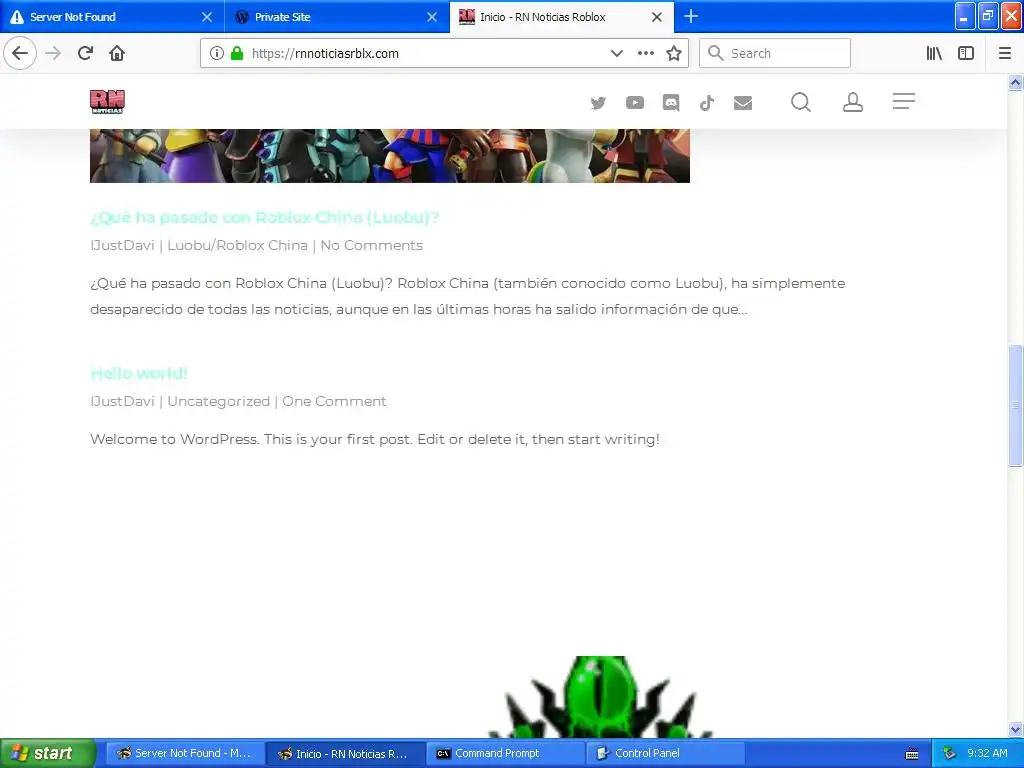Open IJustDavi author link on Hello world post
Image resolution: width=1024 pixels, height=768 pixels.
(122, 402)
